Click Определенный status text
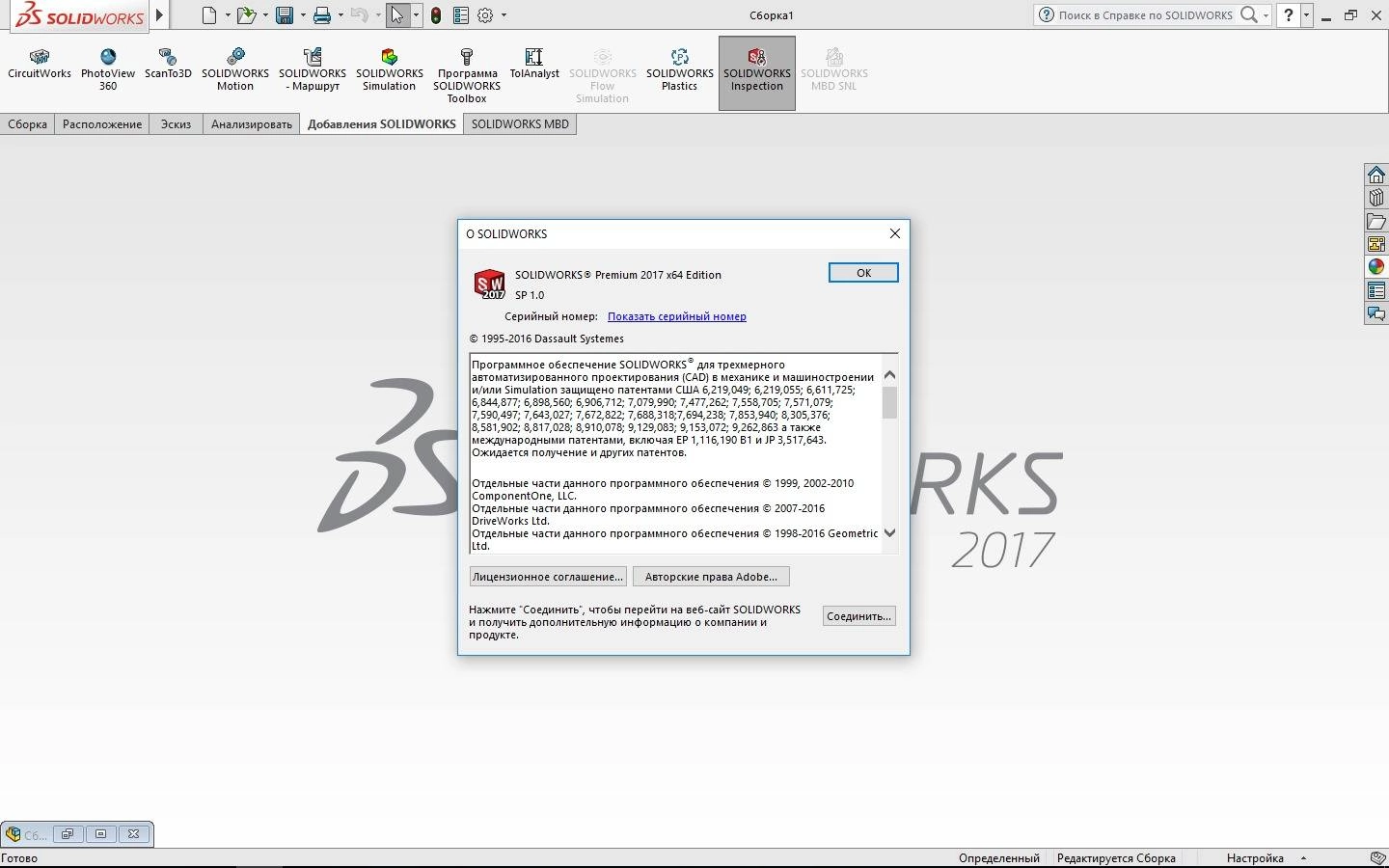Image resolution: width=1389 pixels, height=868 pixels. [x=999, y=858]
